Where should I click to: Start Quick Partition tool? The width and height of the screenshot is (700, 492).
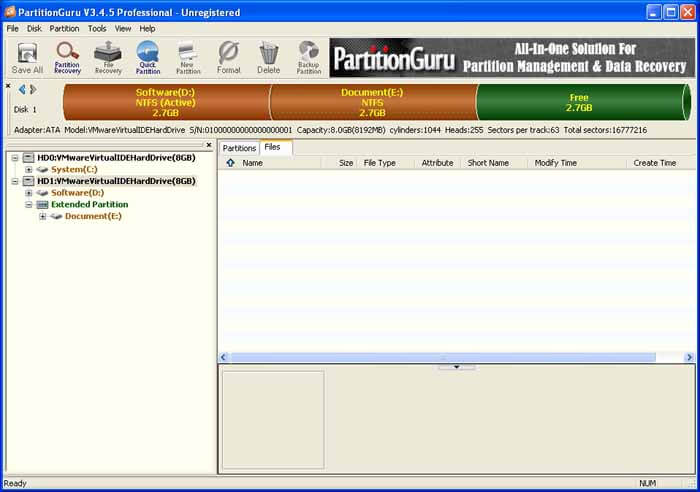pos(148,58)
